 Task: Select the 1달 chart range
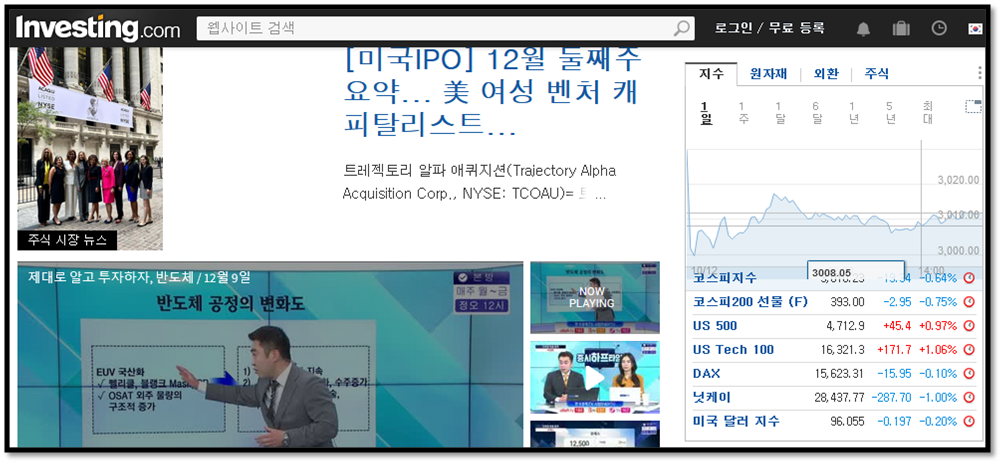[779, 112]
